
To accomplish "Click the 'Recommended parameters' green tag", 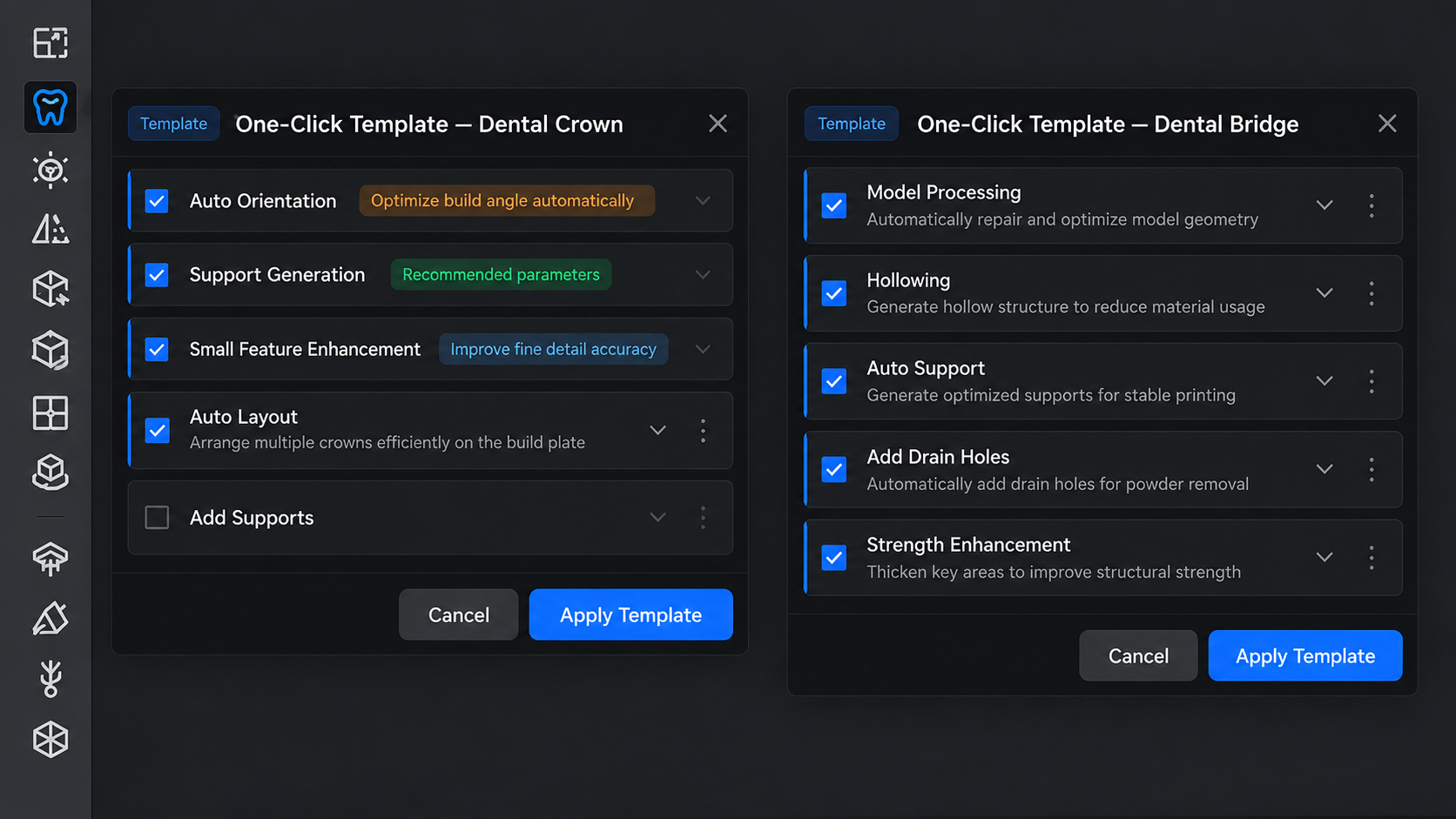I will 501,275.
